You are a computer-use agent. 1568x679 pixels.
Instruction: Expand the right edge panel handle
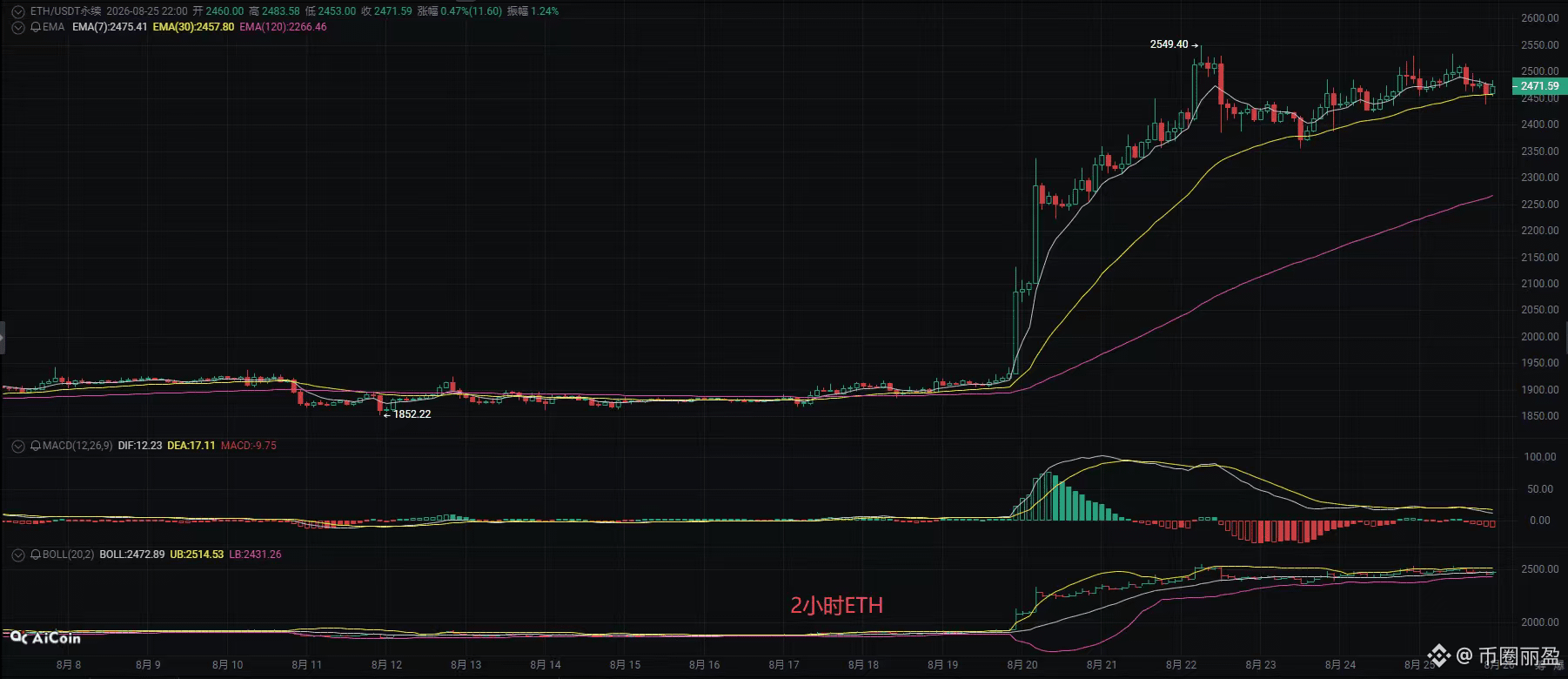click(1565, 337)
